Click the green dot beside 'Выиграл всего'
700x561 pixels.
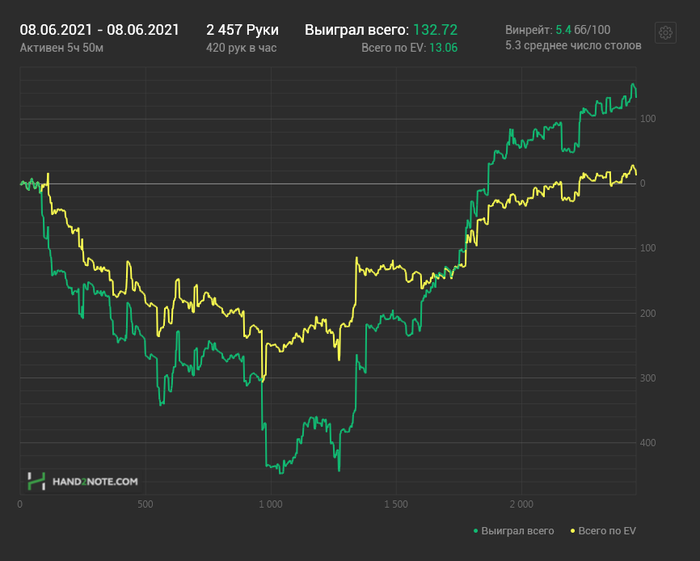tap(475, 531)
